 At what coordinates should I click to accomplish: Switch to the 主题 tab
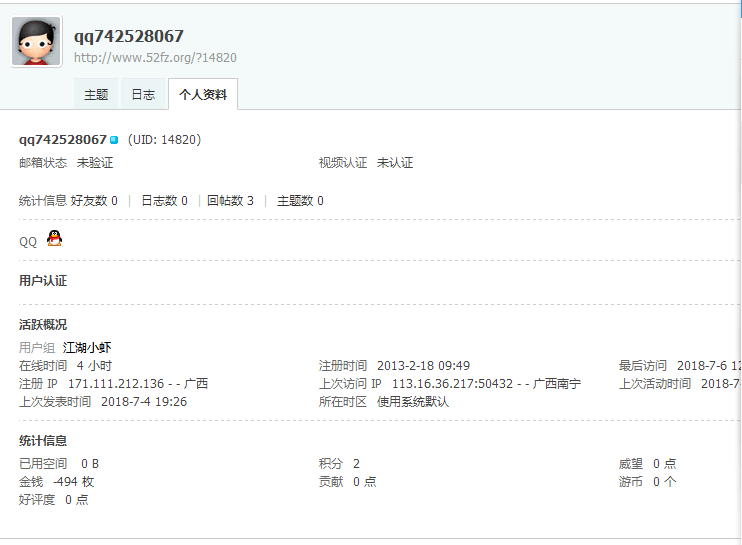click(x=96, y=95)
